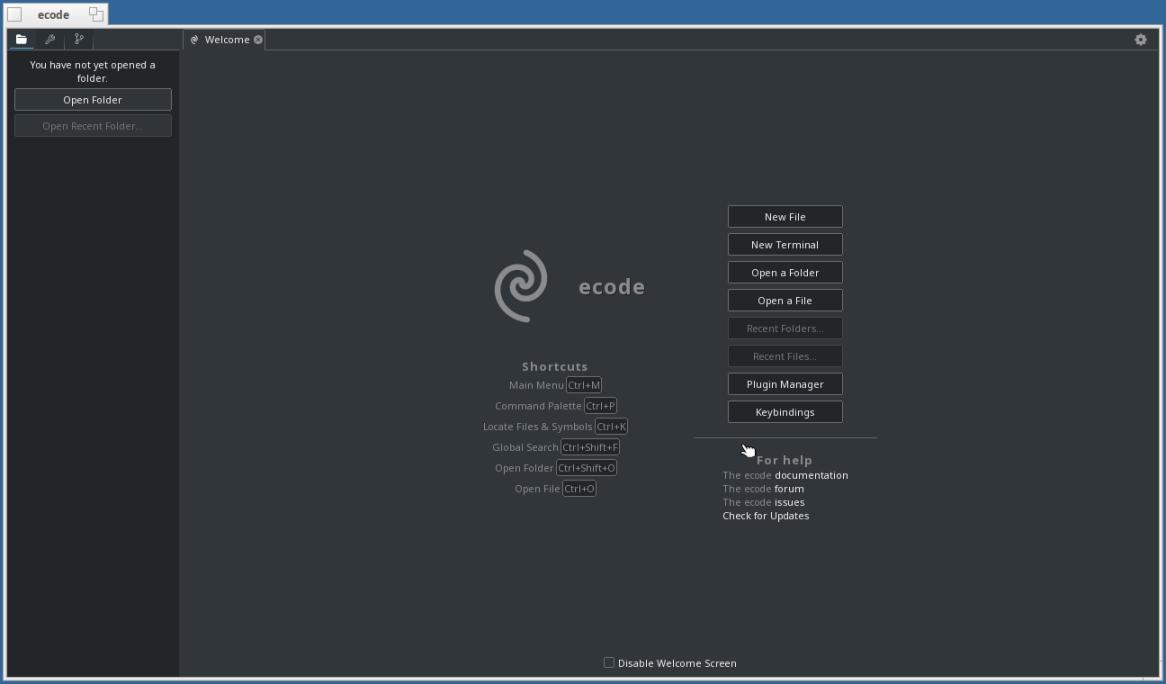Click the Open a Folder button
Screen dimensions: 1166x684
point(785,272)
